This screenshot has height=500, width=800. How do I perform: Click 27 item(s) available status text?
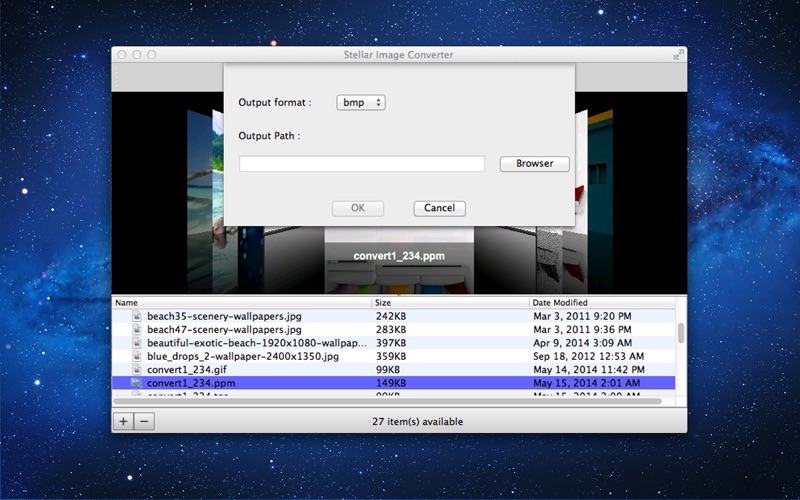[x=417, y=421]
